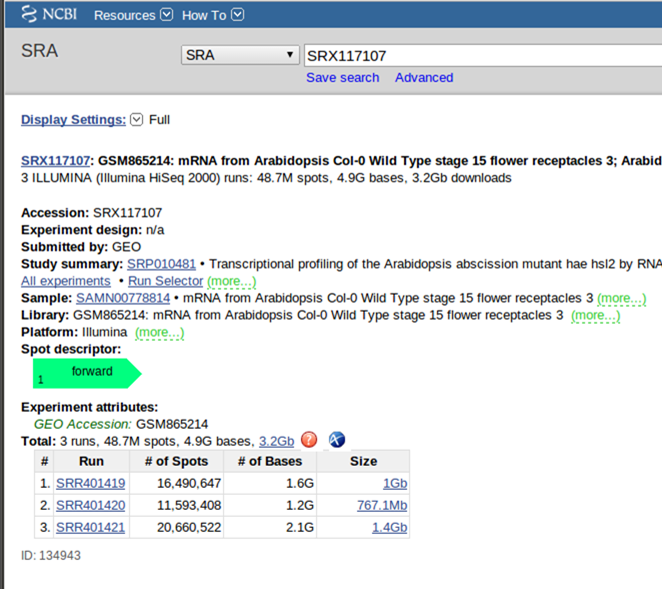
Task: Select the bases value 1.6G
Action: 300,483
